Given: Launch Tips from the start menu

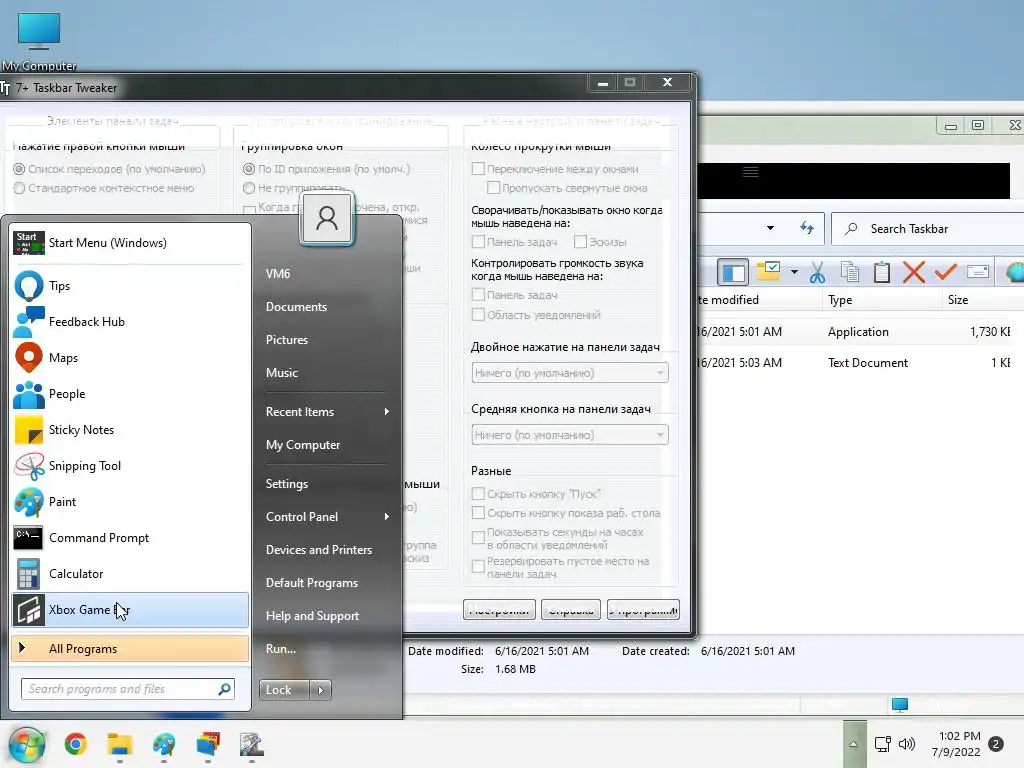Looking at the screenshot, I should pos(130,286).
